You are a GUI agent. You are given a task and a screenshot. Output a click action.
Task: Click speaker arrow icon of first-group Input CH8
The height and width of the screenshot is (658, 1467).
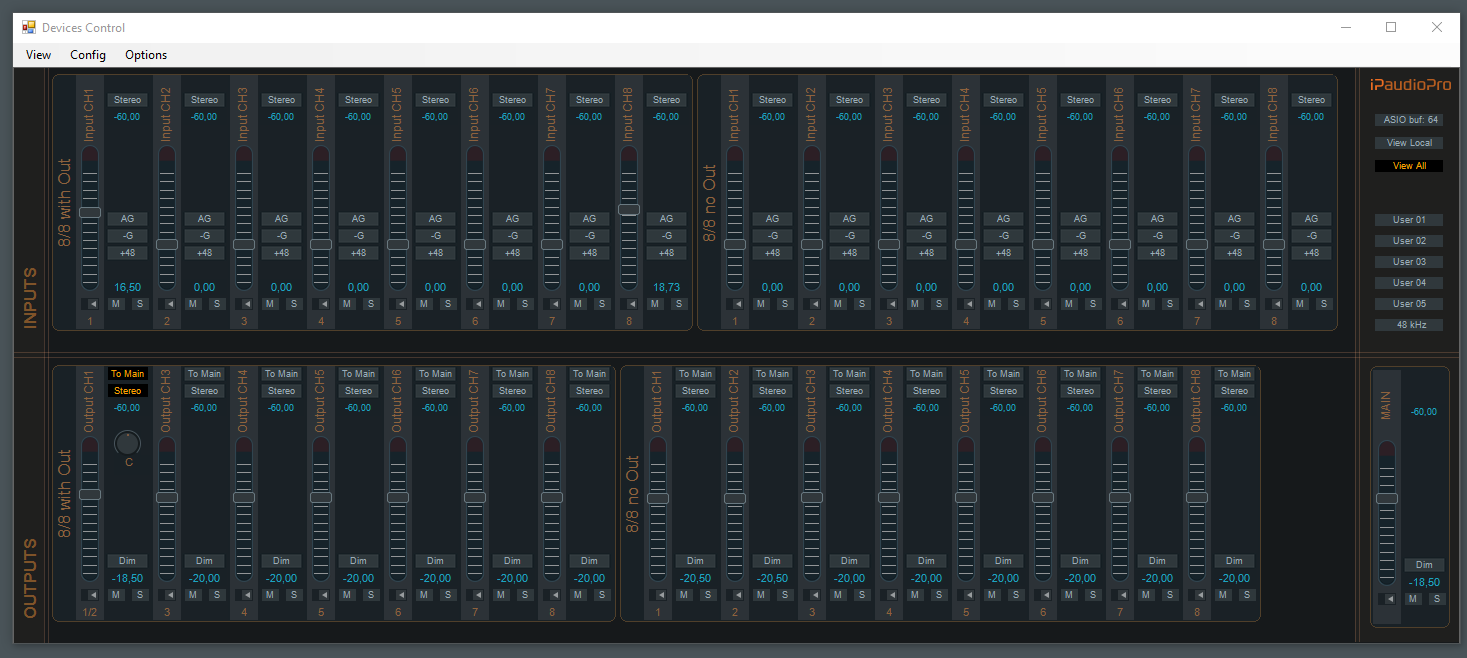point(629,304)
